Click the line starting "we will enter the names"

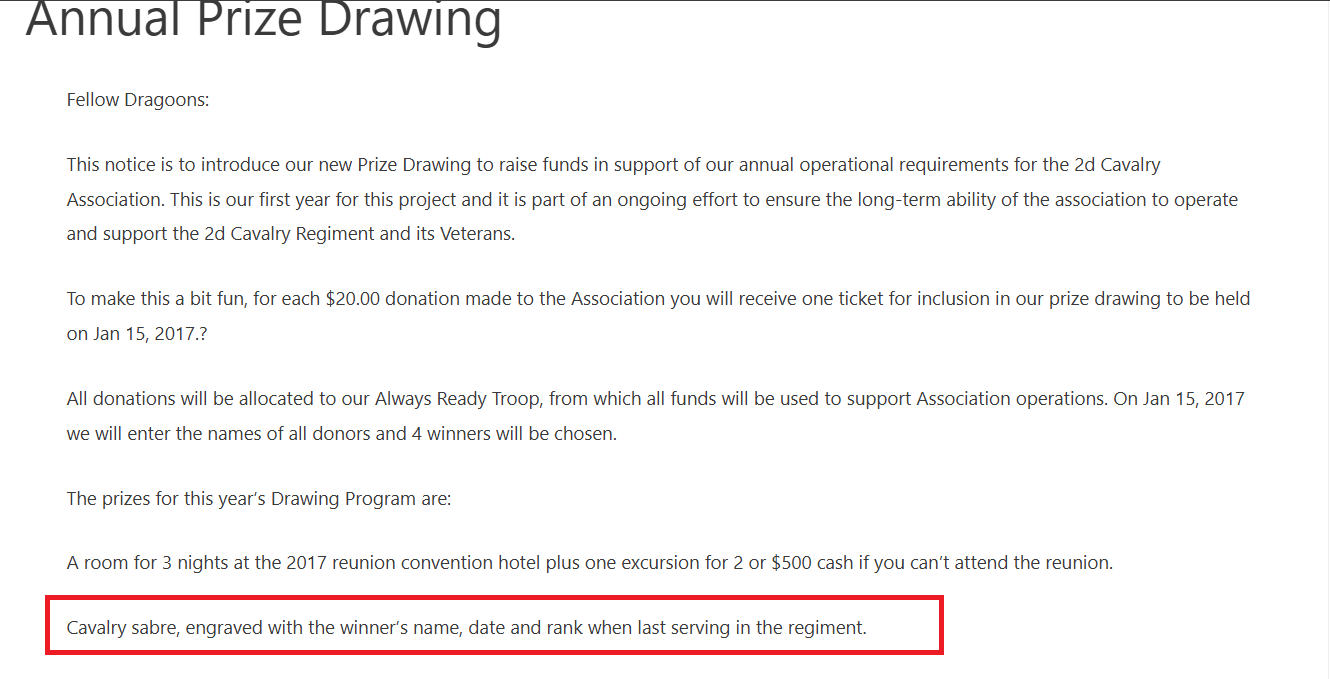click(341, 434)
